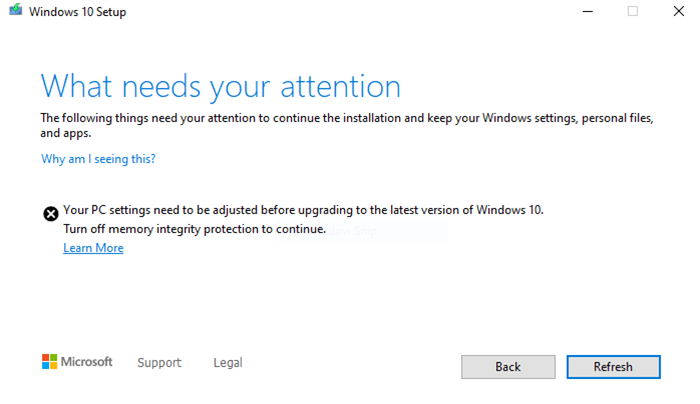Click the "Turn off memory integrity protection" text
This screenshot has width=700, height=404.
tap(195, 229)
